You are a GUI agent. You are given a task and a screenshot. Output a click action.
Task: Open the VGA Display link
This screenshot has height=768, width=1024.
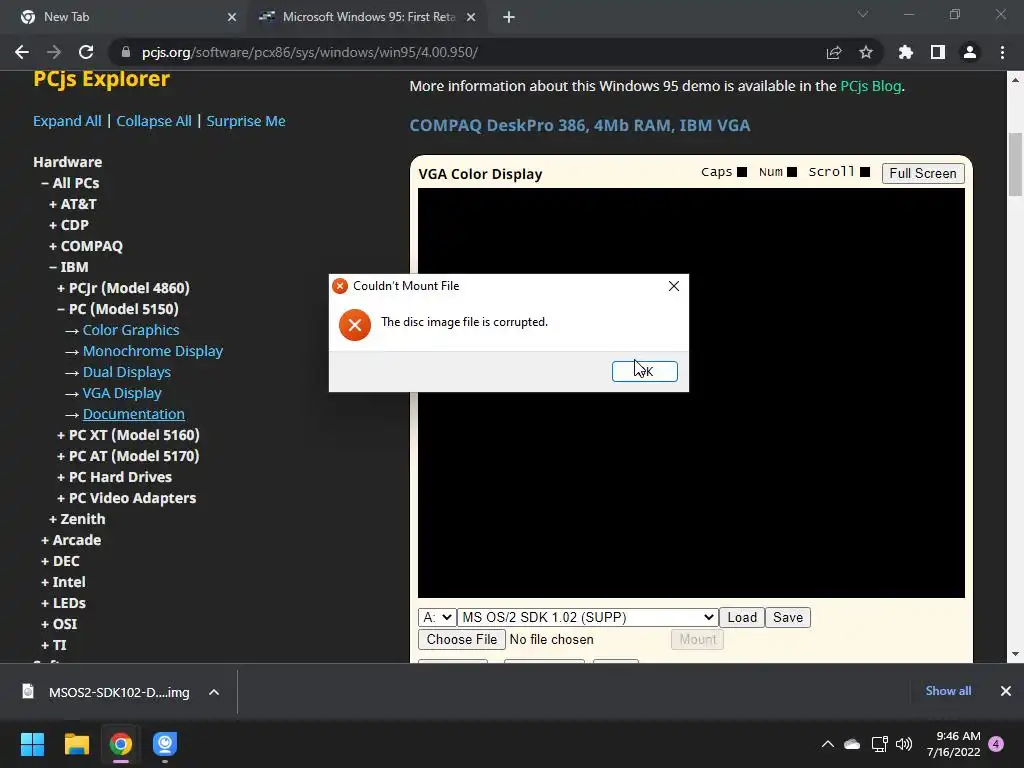[x=122, y=393]
